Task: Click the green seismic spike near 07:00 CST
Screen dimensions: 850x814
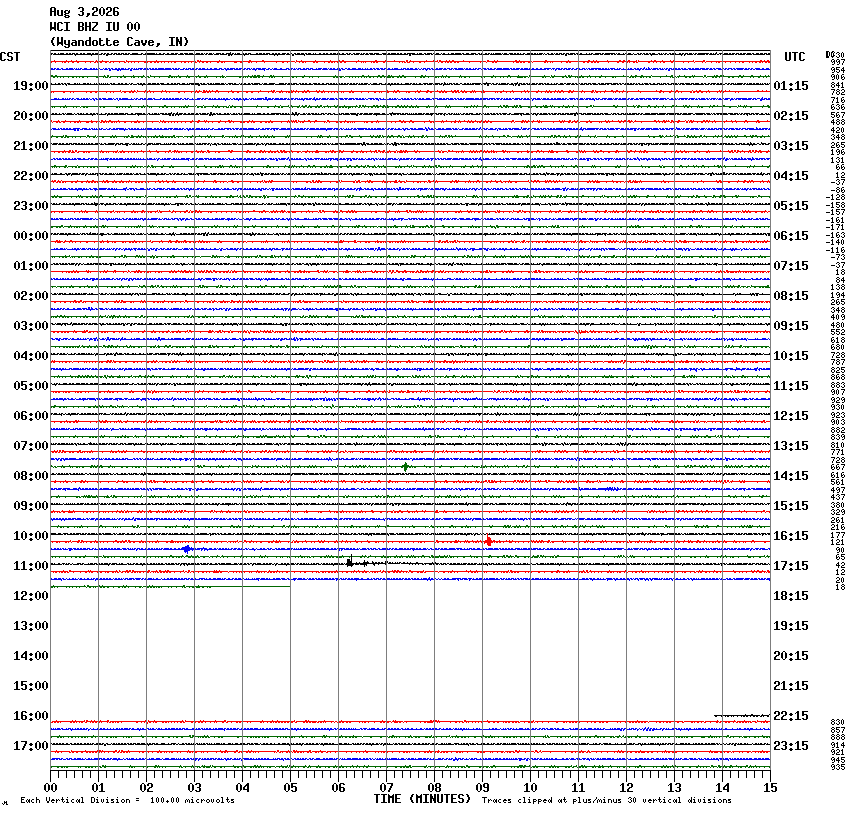Action: click(x=405, y=467)
